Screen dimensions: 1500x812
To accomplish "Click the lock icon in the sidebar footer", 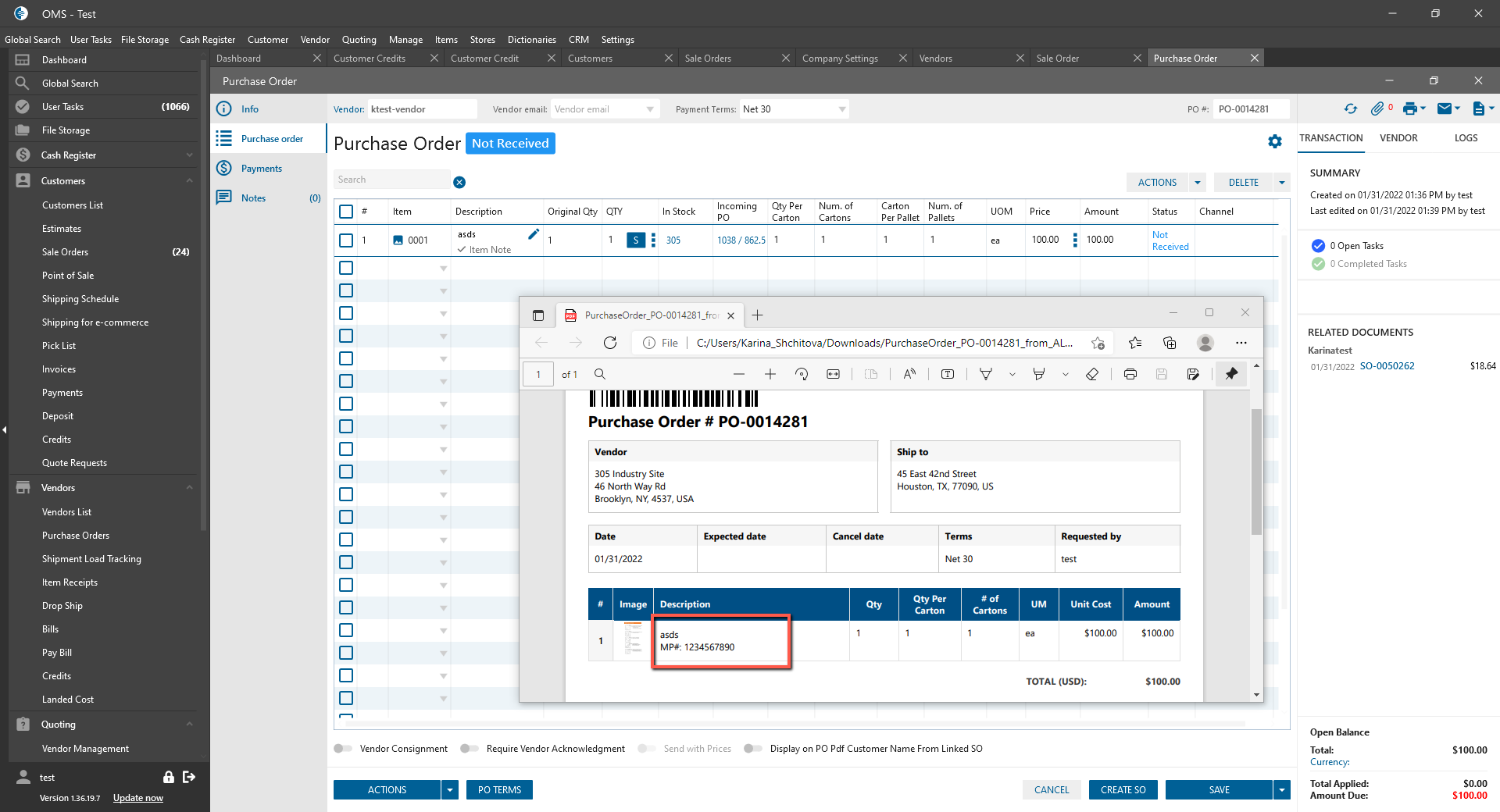I will [168, 777].
